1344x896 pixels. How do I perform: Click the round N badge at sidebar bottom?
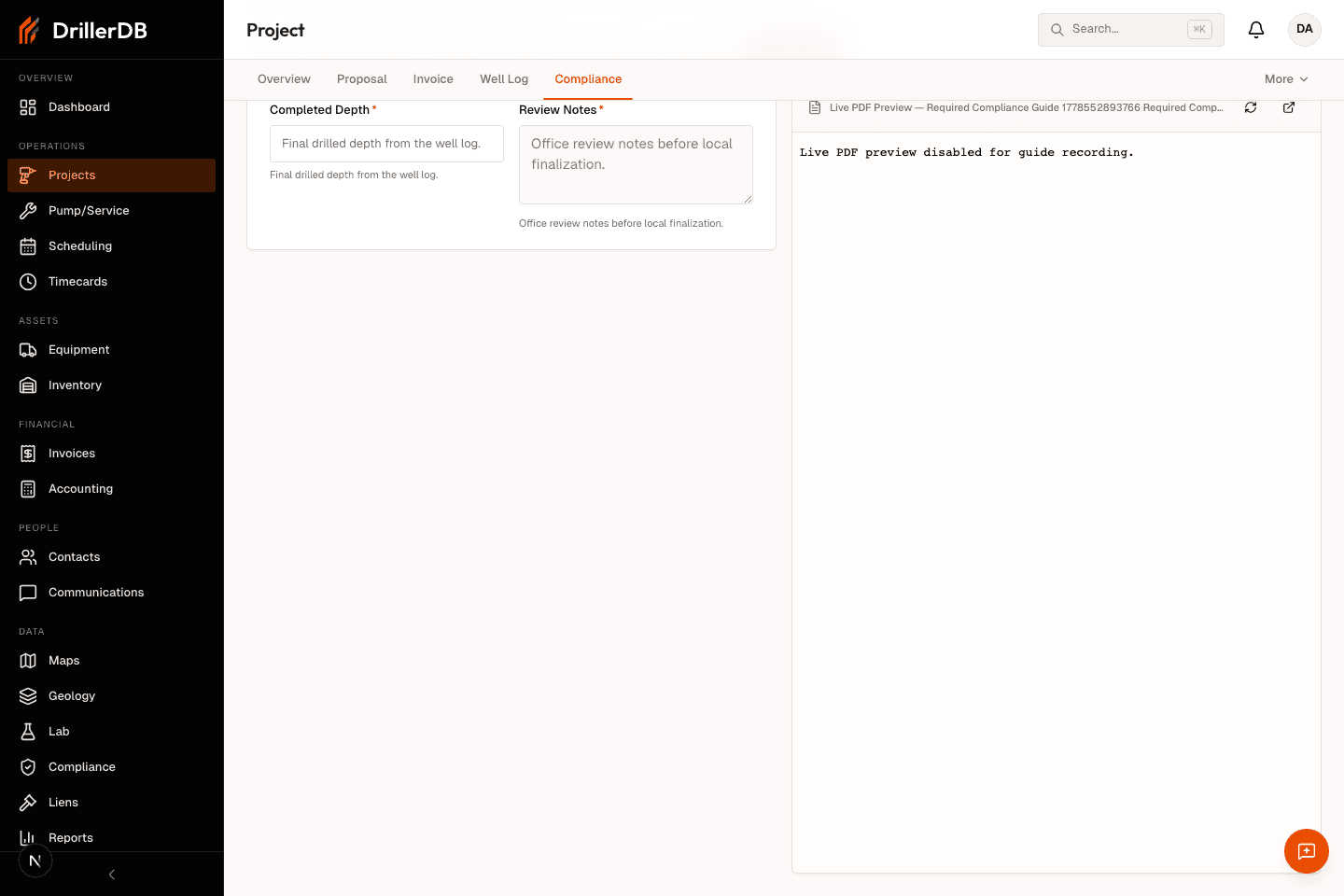pos(35,861)
